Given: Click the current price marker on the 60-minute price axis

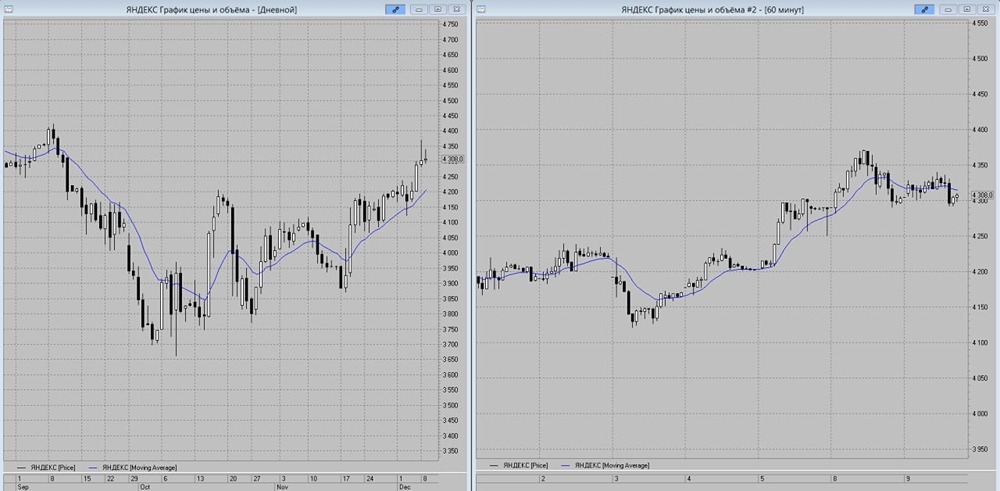Looking at the screenshot, I should coord(982,194).
